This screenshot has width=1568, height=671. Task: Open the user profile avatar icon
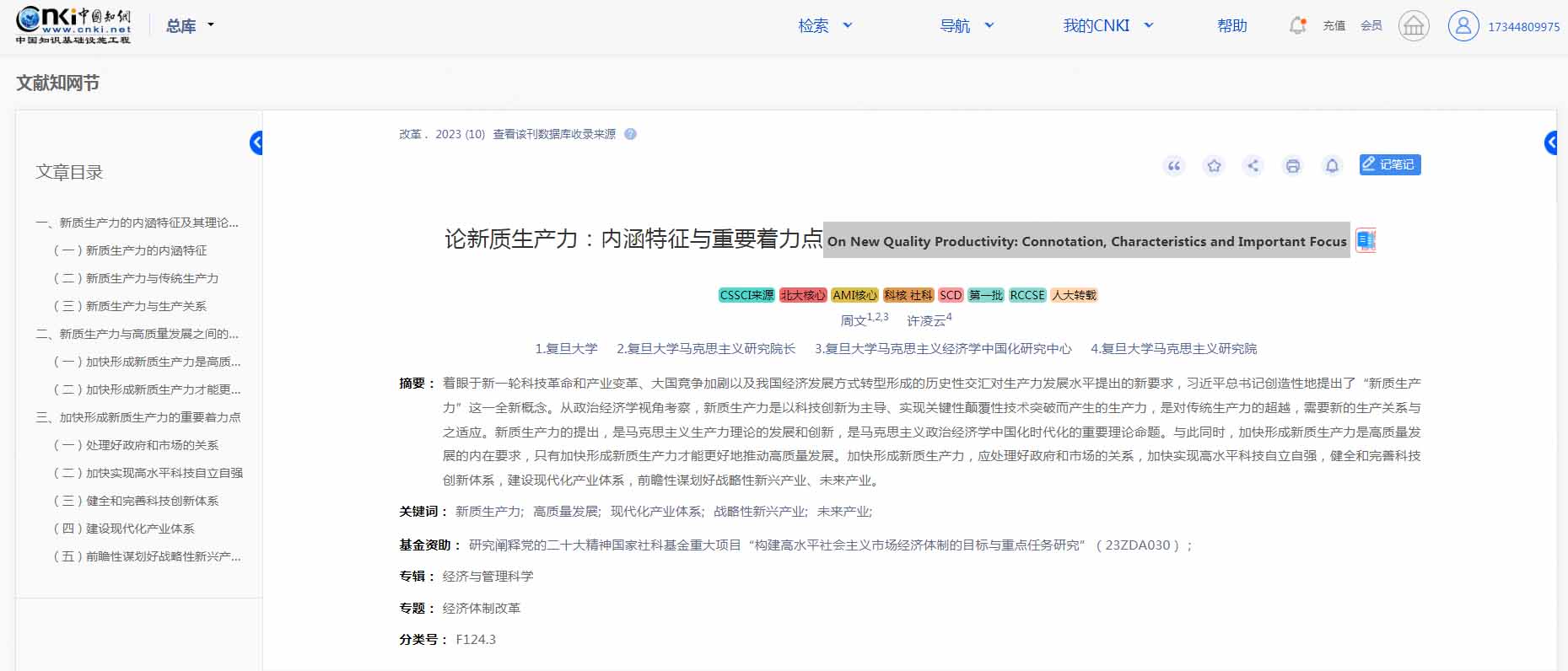pyautogui.click(x=1463, y=26)
